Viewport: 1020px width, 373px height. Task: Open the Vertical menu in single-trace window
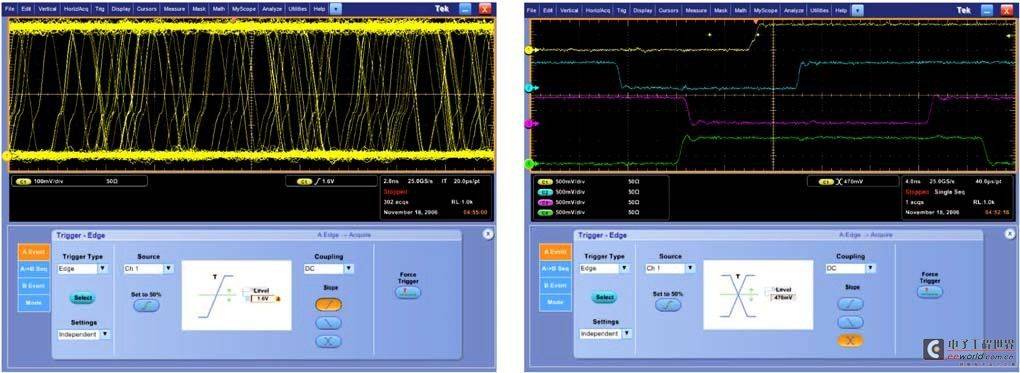point(47,10)
